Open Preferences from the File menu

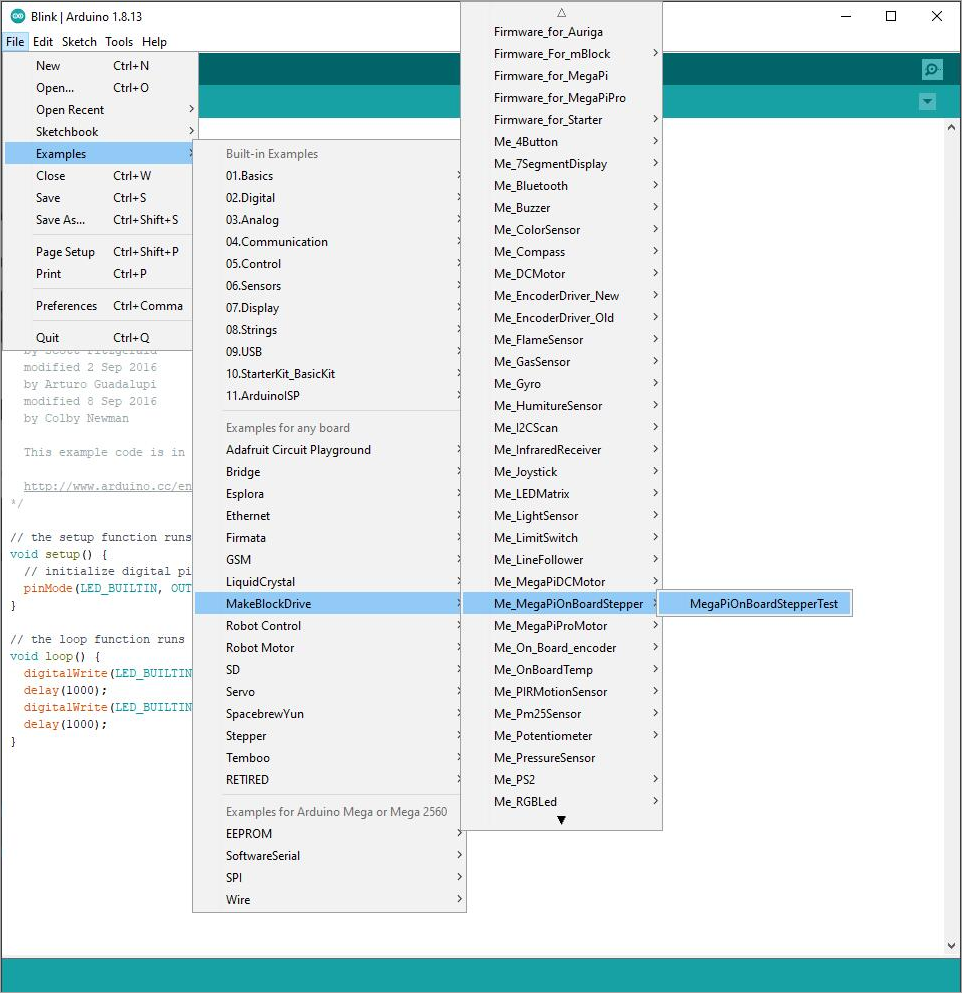(x=67, y=305)
